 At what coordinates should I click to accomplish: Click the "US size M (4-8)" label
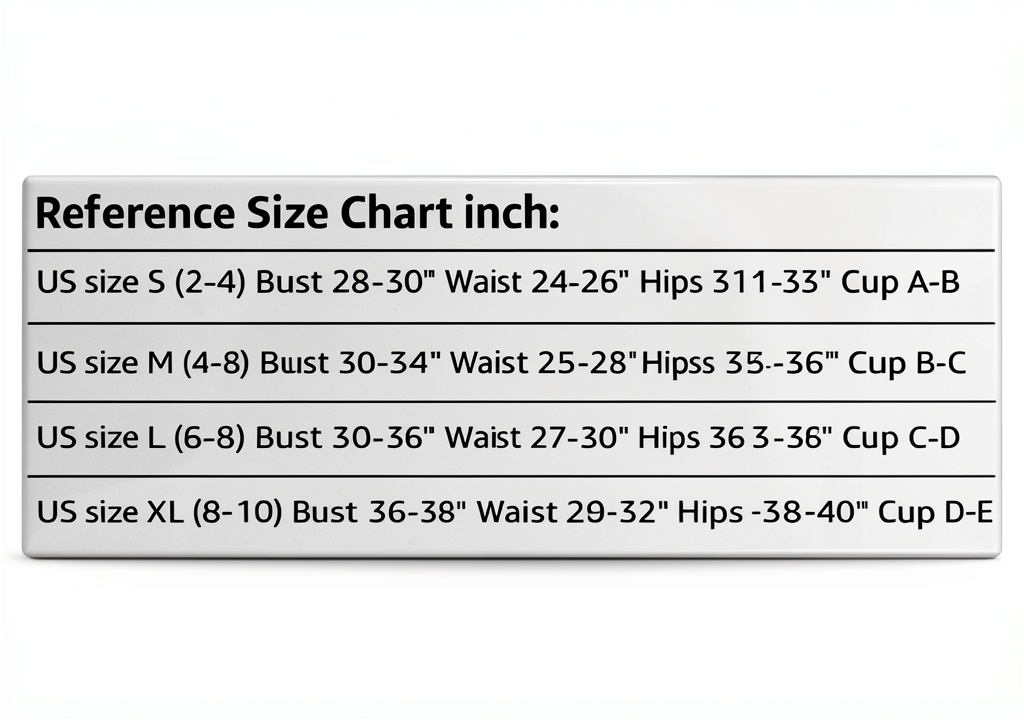143,362
